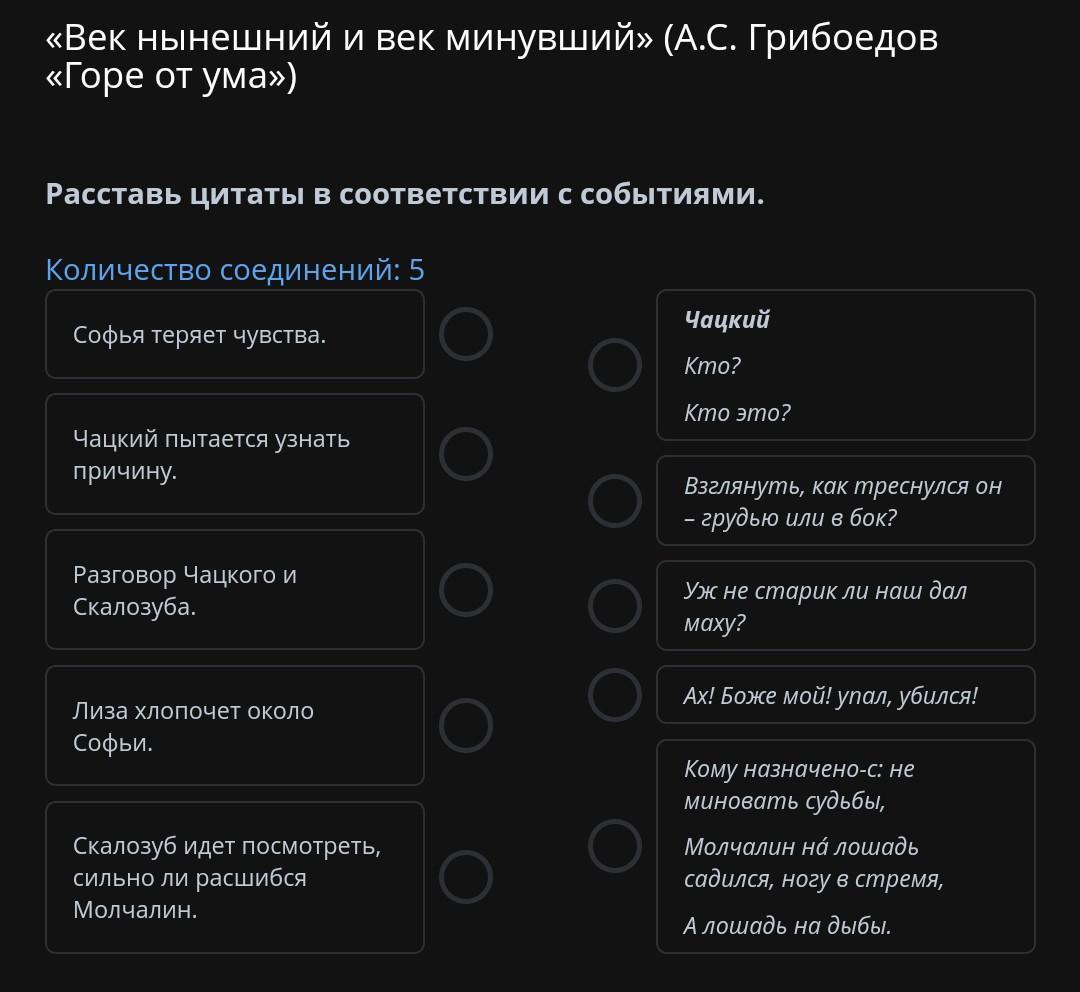1080x992 pixels.
Task: Click the «Скалозуб идет посмотреть» event card
Action: point(235,877)
